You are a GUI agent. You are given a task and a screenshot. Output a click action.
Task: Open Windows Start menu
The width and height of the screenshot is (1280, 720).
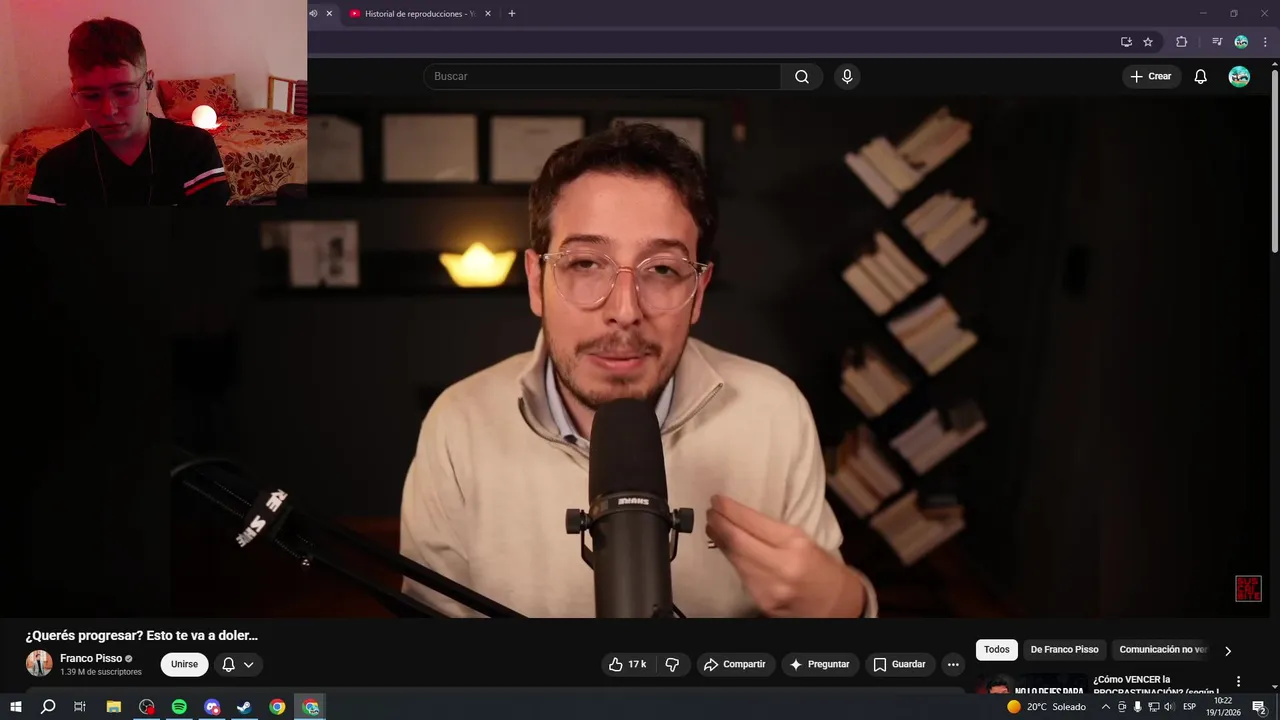16,707
